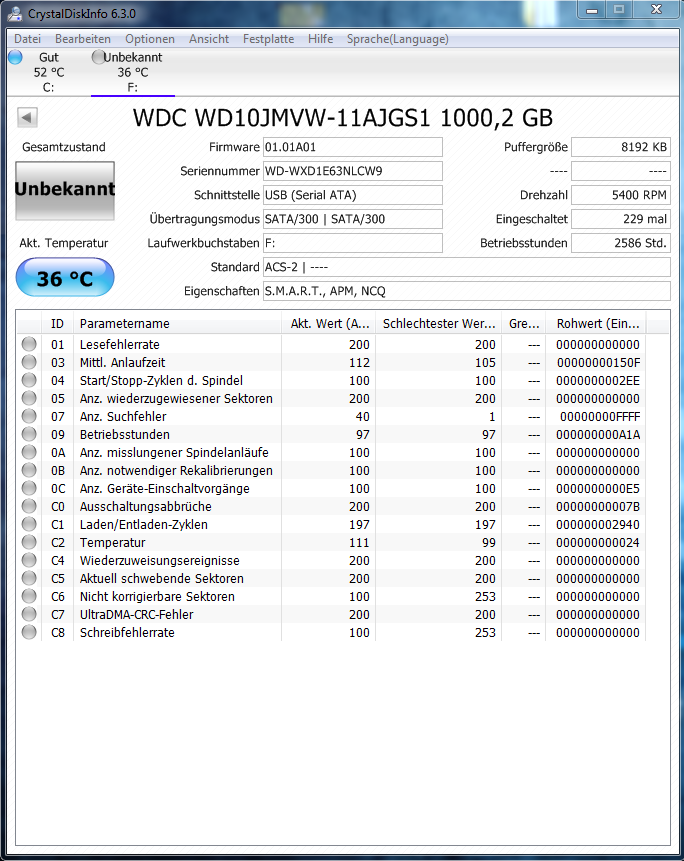
Task: Click status circle of Aktuell schwebende Sektoren
Action: (29, 578)
